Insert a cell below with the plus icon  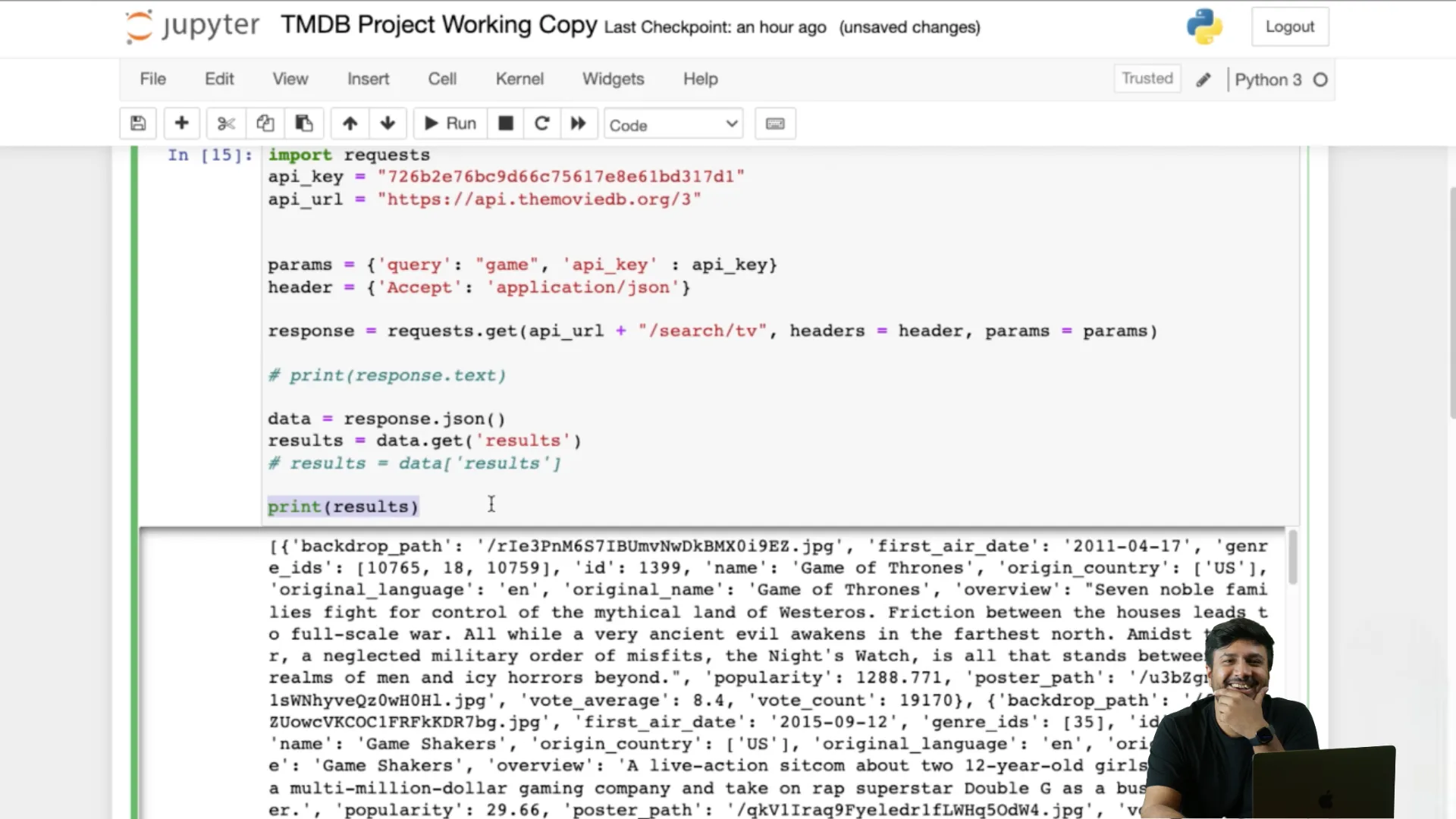coord(181,124)
